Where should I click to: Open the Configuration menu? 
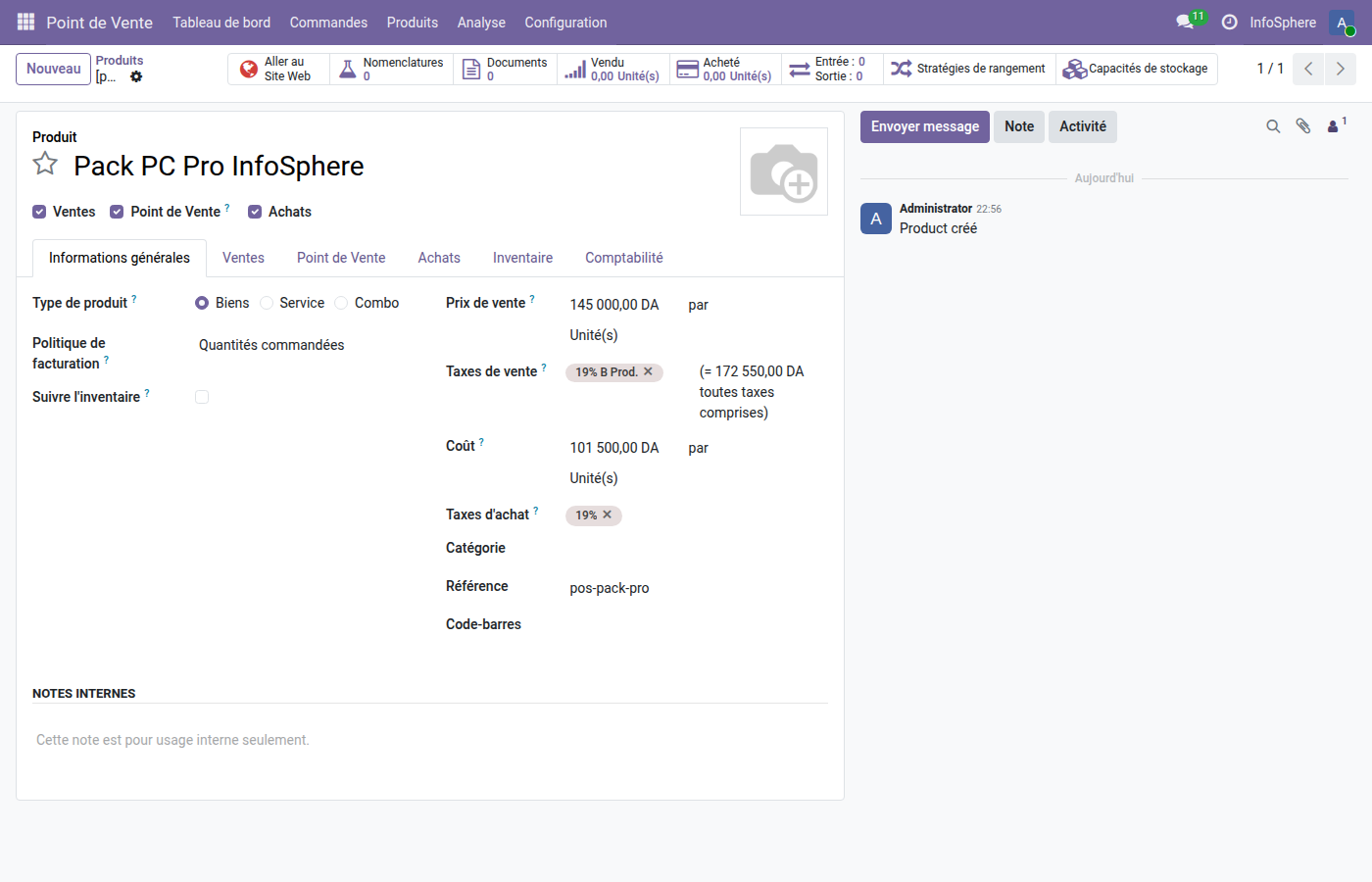(565, 22)
